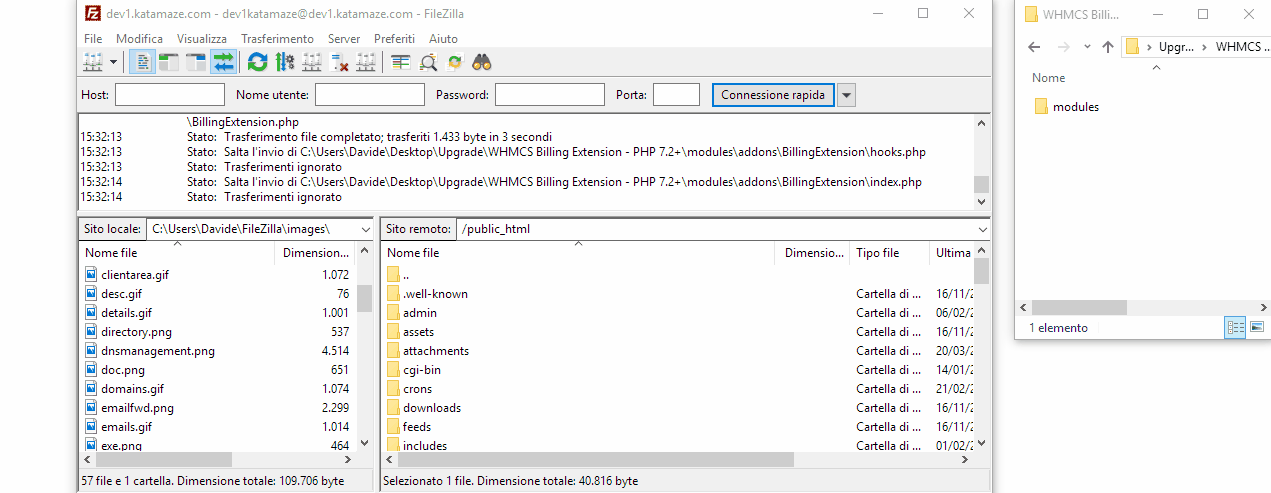Click the Connessione rapida button
This screenshot has width=1271, height=493.
773,95
